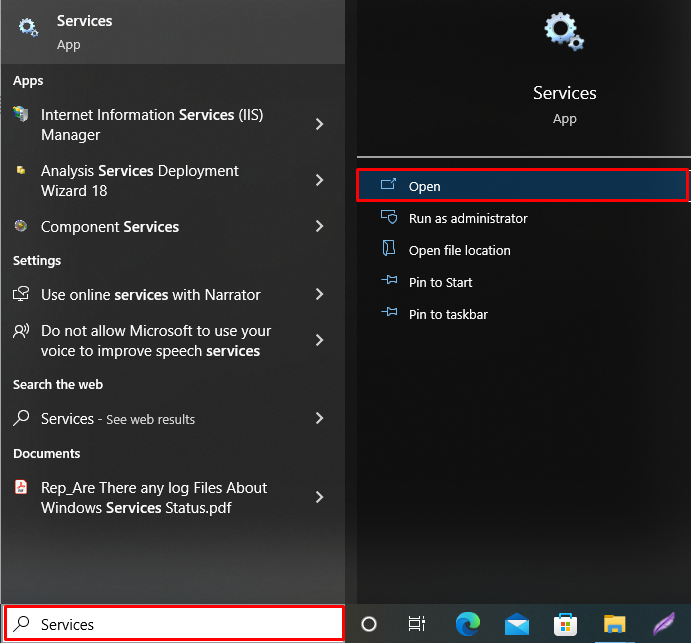Click the Analysis Services Deployment Wizard icon
This screenshot has height=643, width=691.
click(x=21, y=170)
